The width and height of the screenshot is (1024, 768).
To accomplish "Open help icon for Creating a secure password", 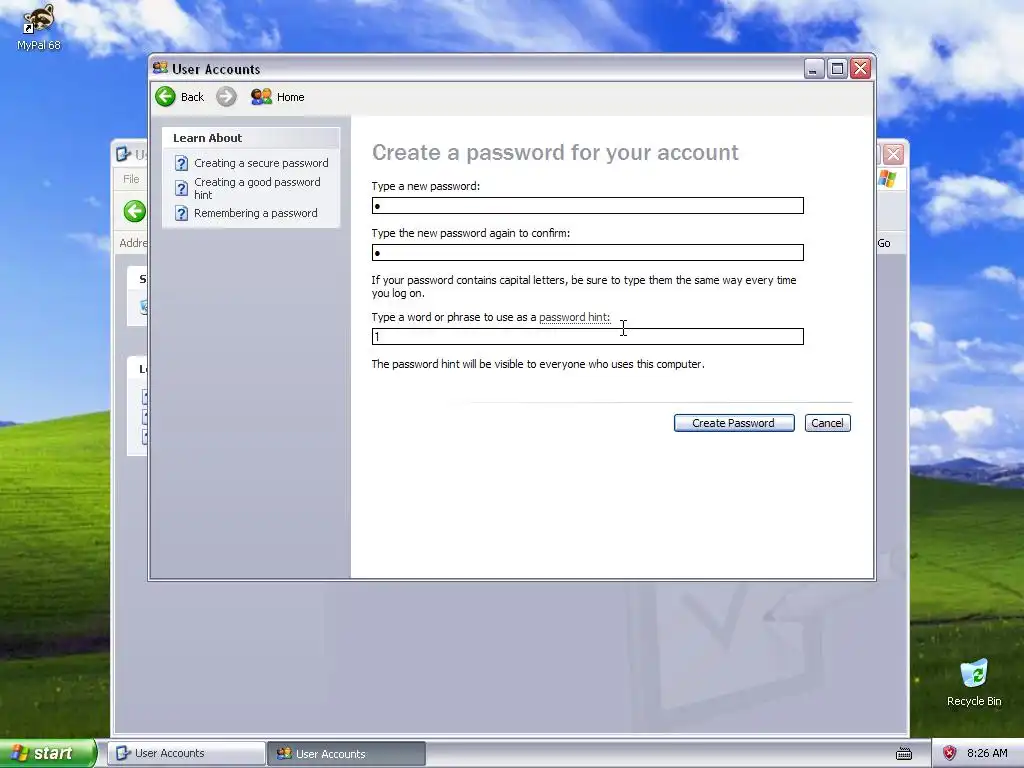I will 182,163.
